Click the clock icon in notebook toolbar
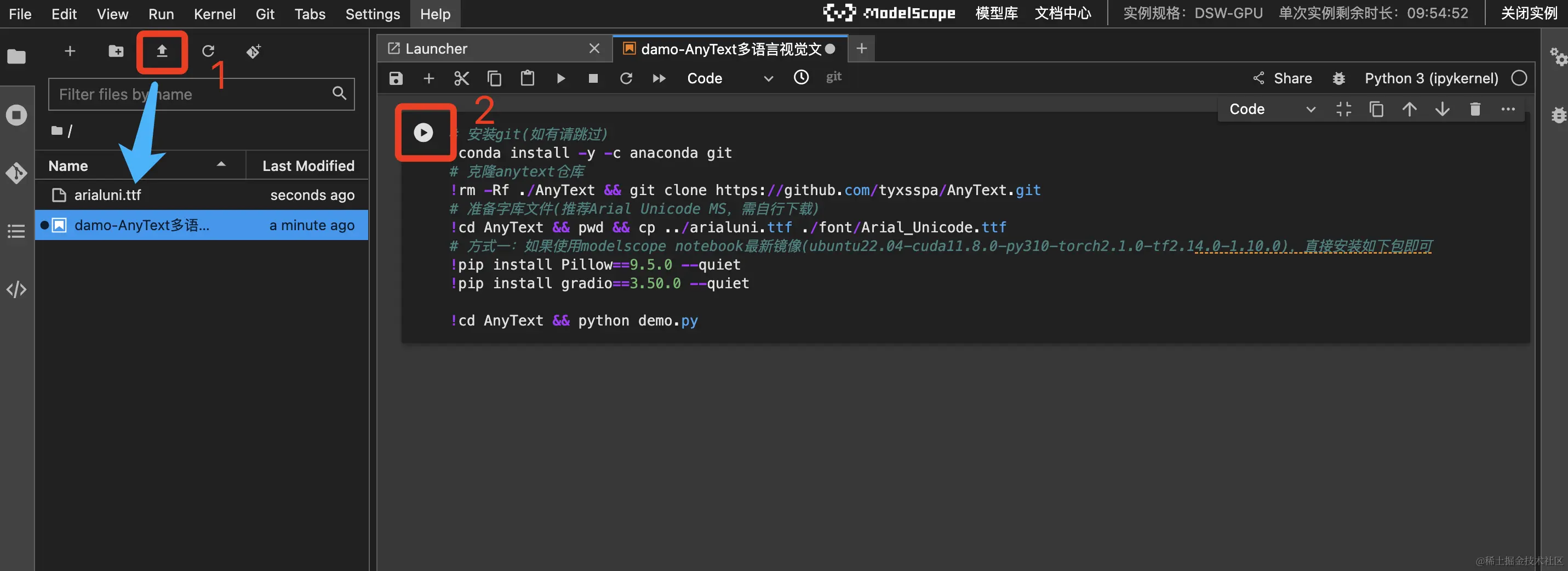This screenshot has height=571, width=1568. coord(801,77)
